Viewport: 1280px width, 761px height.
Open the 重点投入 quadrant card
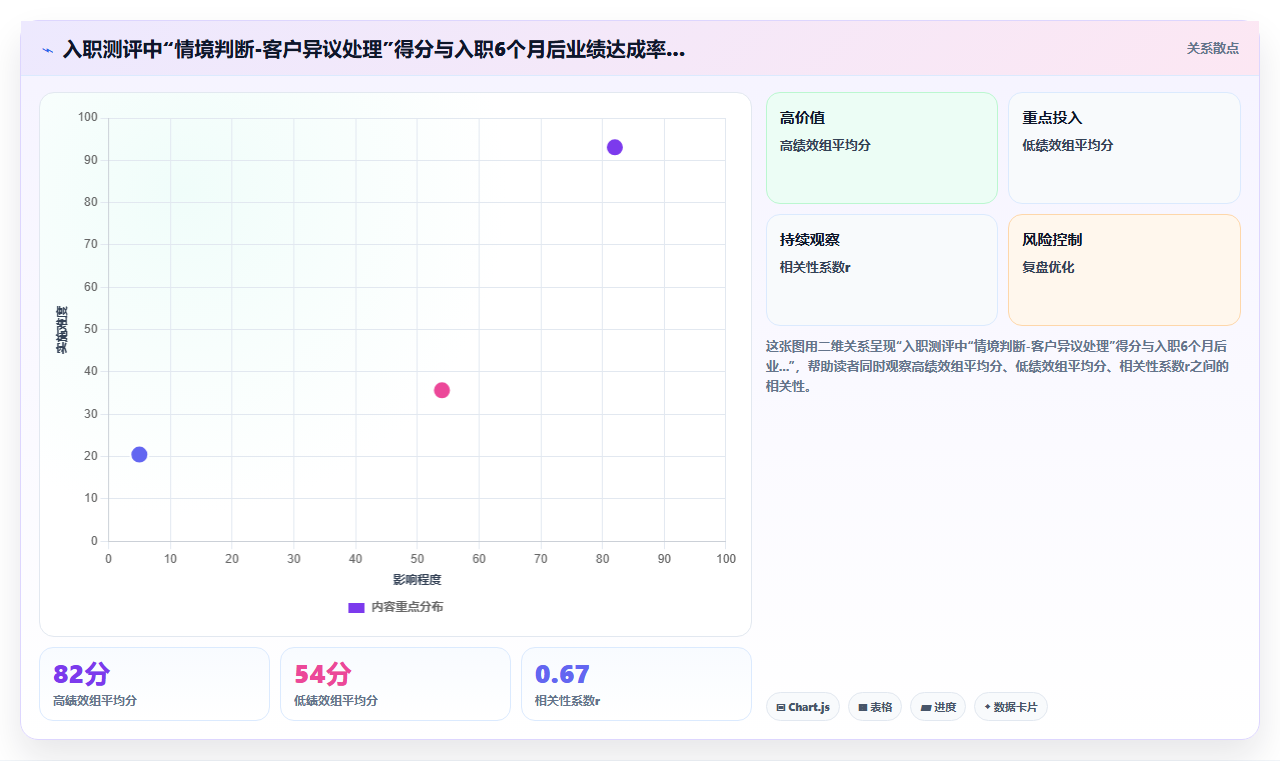coord(1124,148)
